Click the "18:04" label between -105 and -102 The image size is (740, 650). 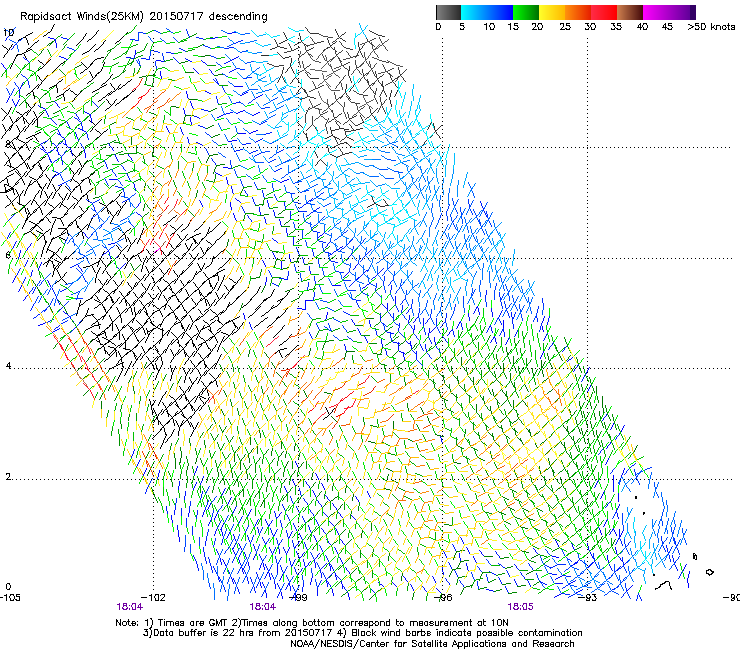pyautogui.click(x=130, y=607)
